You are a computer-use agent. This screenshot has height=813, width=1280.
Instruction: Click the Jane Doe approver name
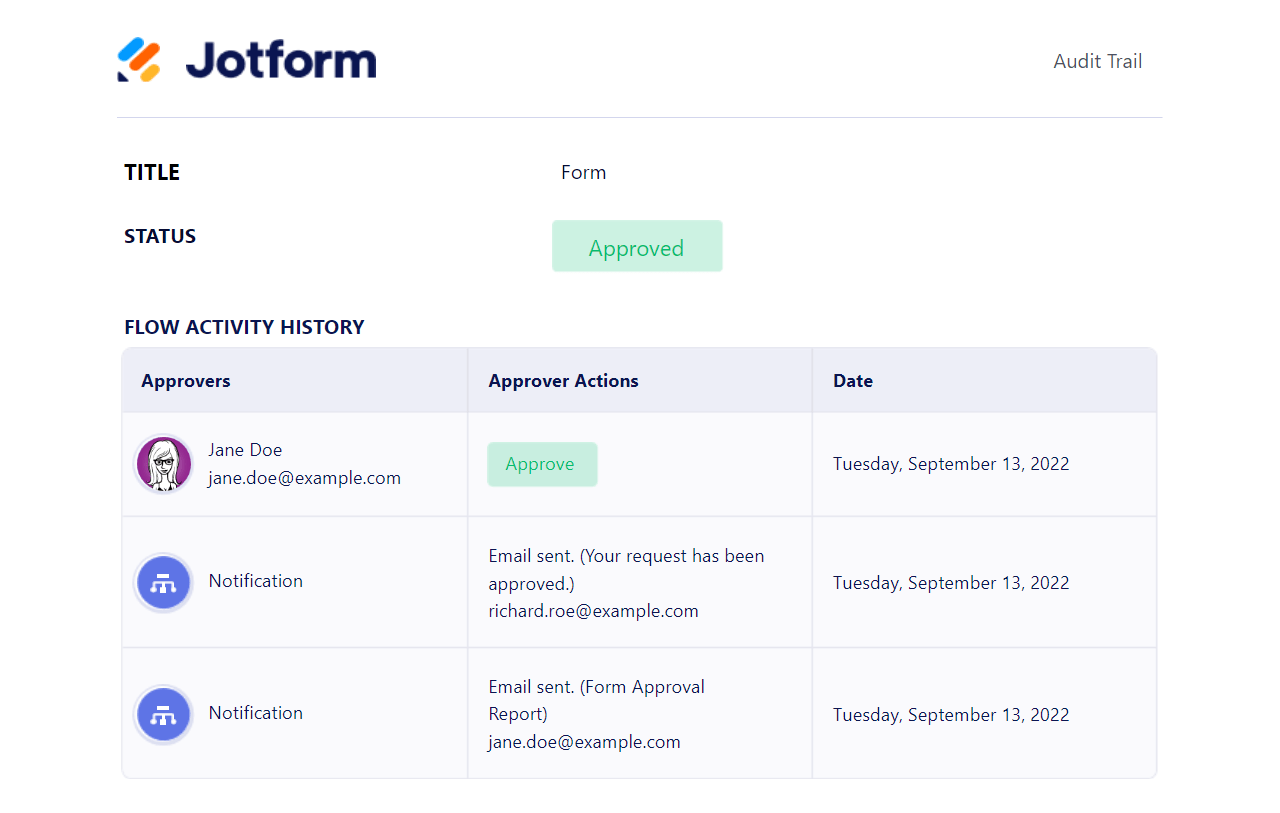tap(245, 450)
